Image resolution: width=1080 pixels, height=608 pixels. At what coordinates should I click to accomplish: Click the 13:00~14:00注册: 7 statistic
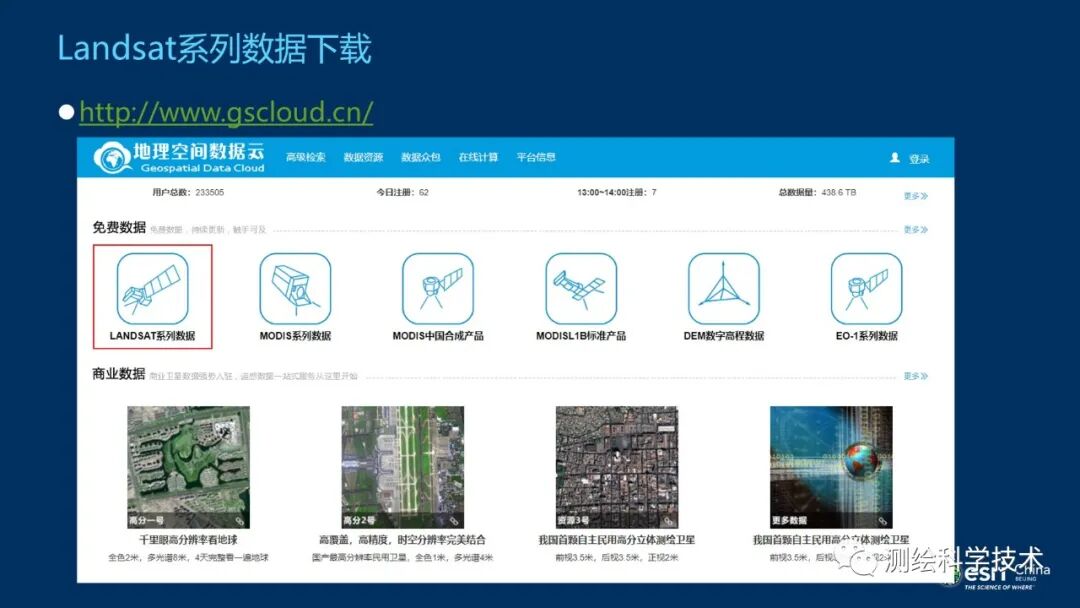[616, 193]
